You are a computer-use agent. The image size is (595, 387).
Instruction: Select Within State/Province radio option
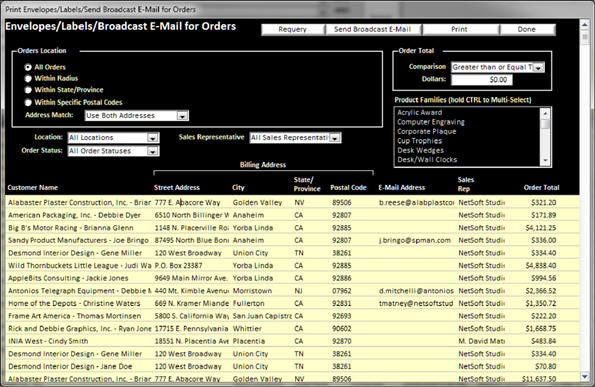(x=28, y=90)
